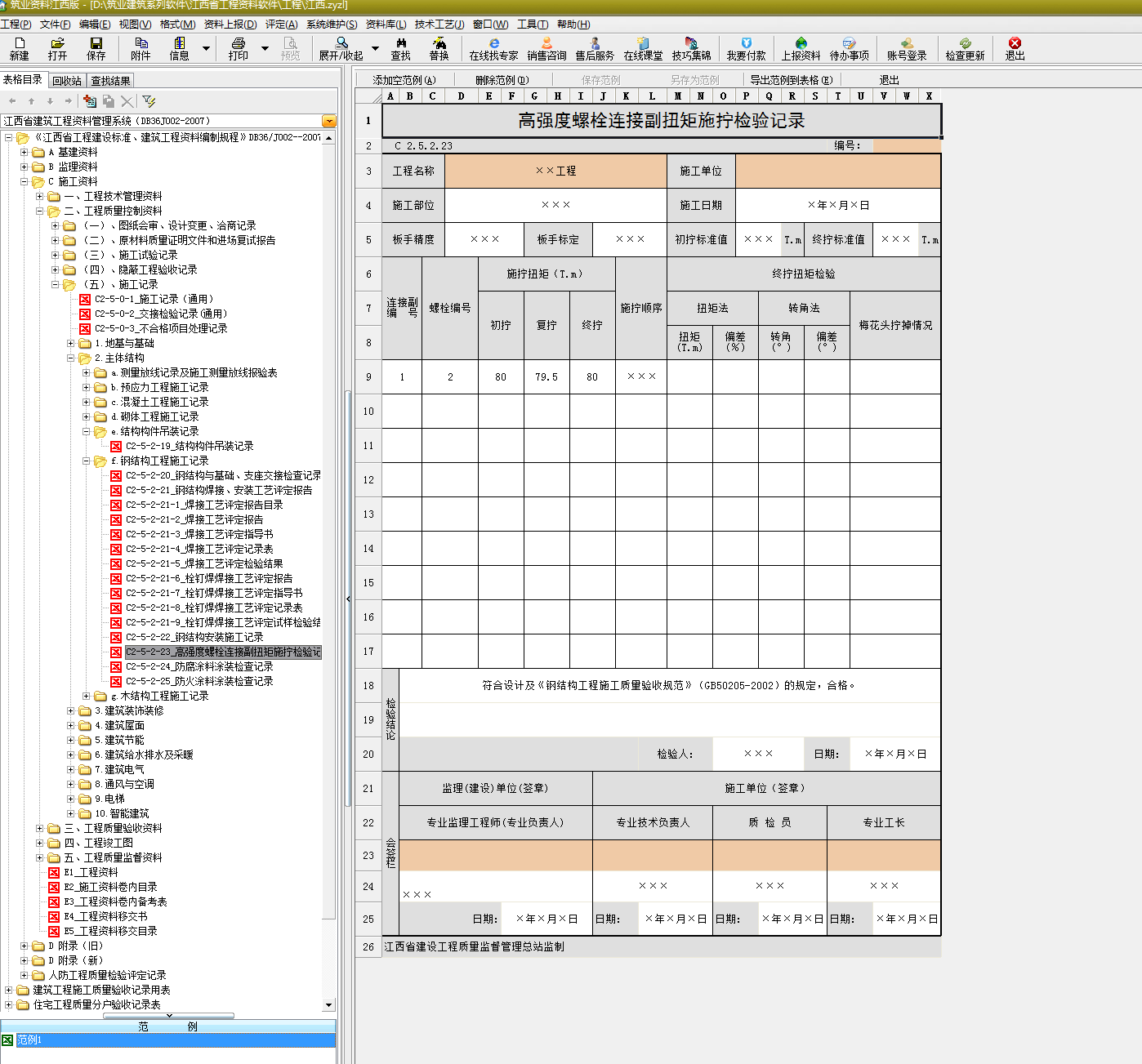Open 销售咨询 sales consultation
Screen dimensions: 1142x1064
coord(546,48)
